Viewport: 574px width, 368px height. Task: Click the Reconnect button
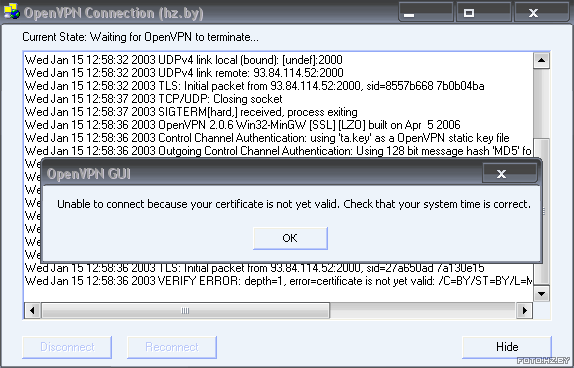pyautogui.click(x=172, y=347)
